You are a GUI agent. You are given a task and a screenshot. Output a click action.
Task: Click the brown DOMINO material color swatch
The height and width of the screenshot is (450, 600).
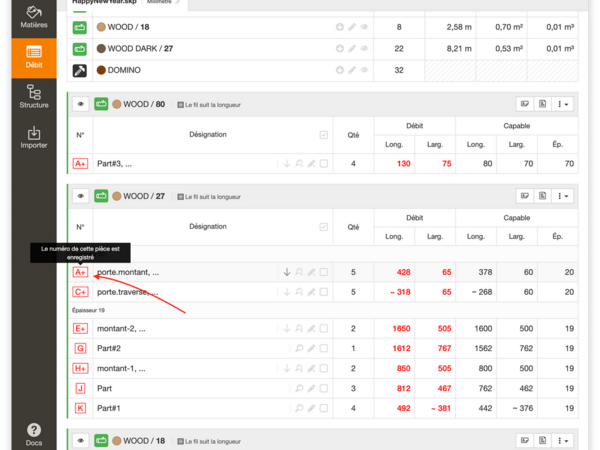tap(101, 70)
